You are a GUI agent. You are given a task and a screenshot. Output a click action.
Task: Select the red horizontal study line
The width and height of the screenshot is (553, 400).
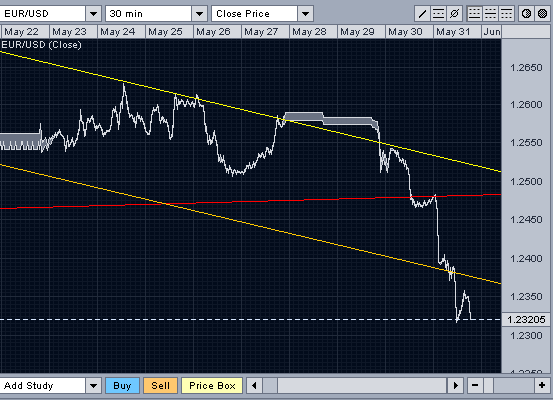click(250, 201)
